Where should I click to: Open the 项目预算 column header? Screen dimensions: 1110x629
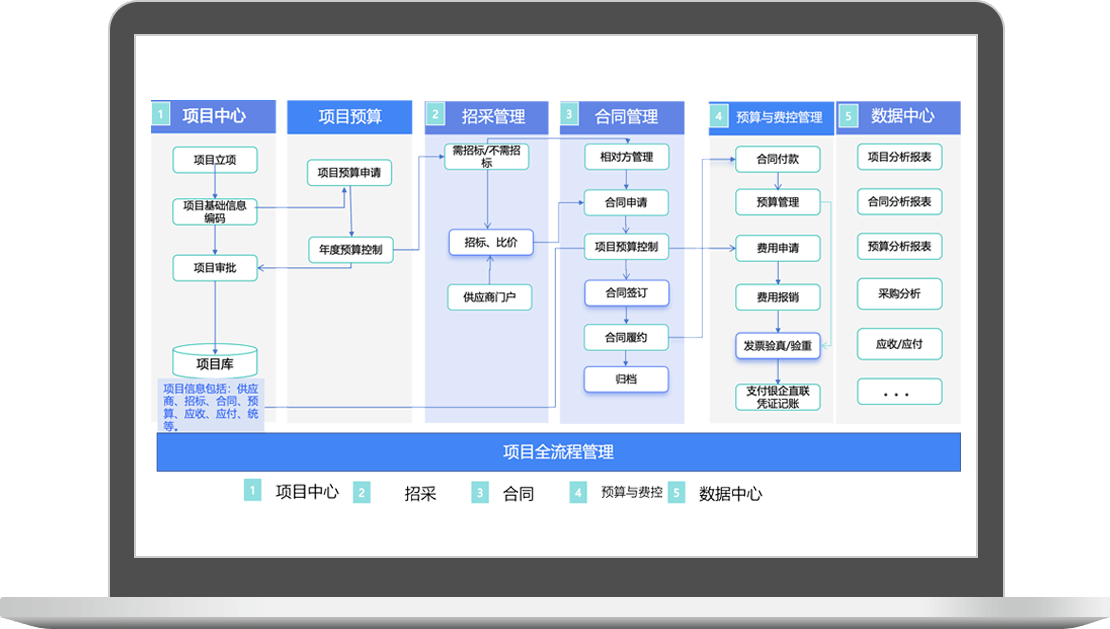coord(349,117)
